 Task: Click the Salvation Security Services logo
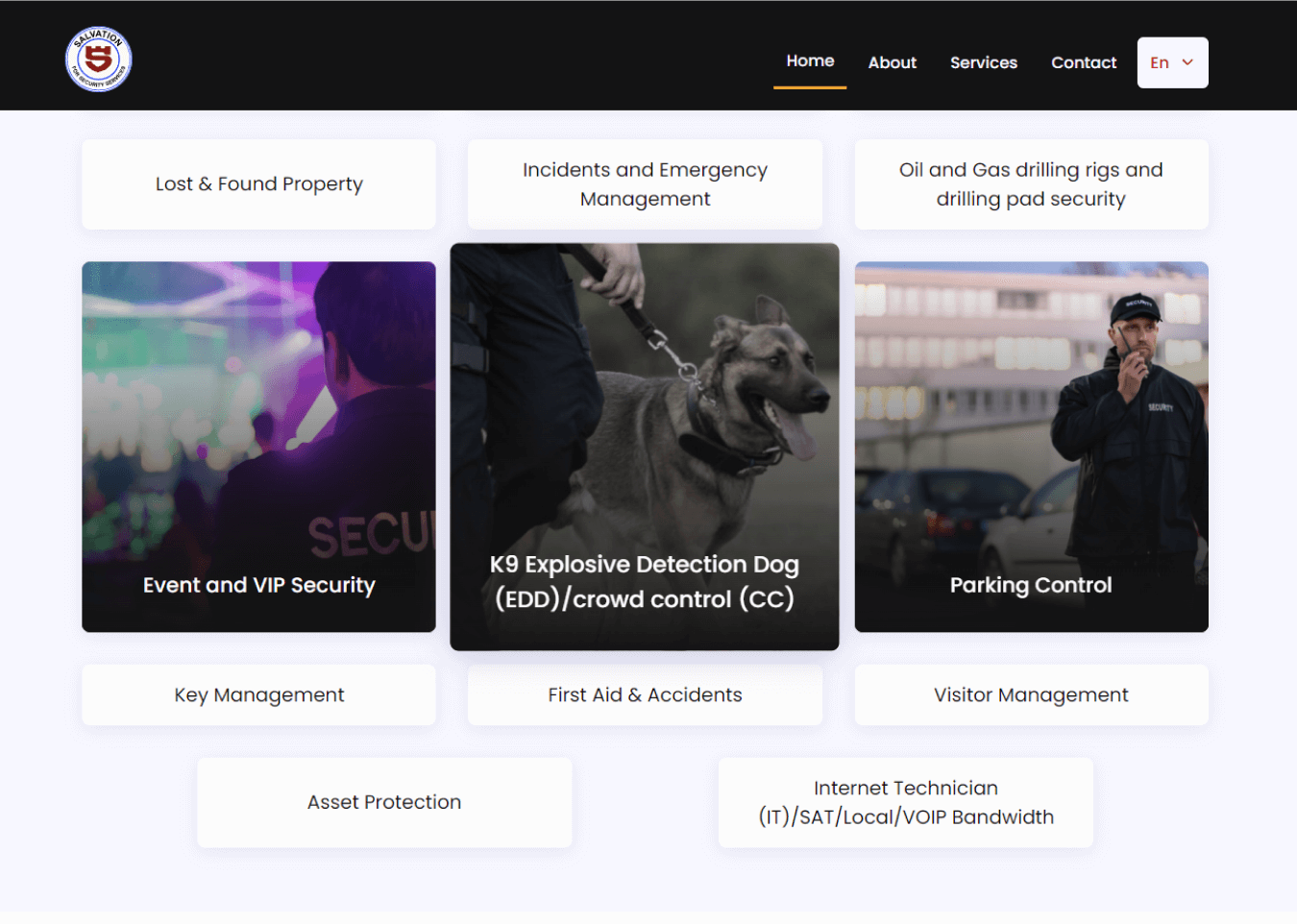click(97, 59)
